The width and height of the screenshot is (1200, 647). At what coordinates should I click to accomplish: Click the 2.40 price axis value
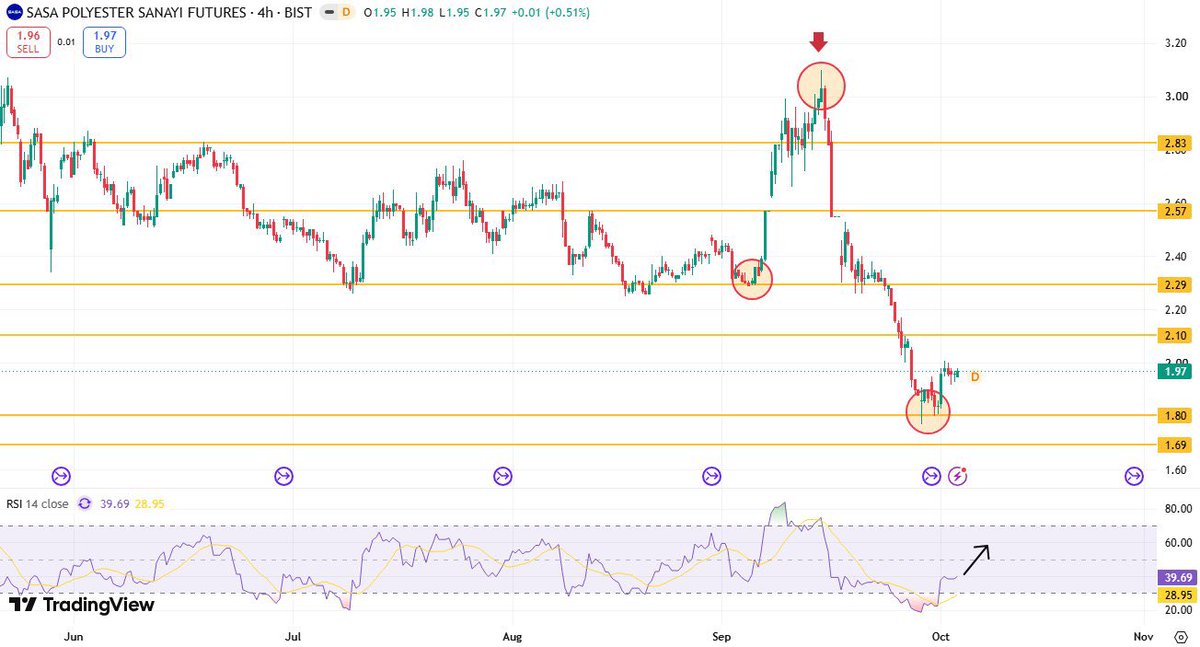(1174, 256)
